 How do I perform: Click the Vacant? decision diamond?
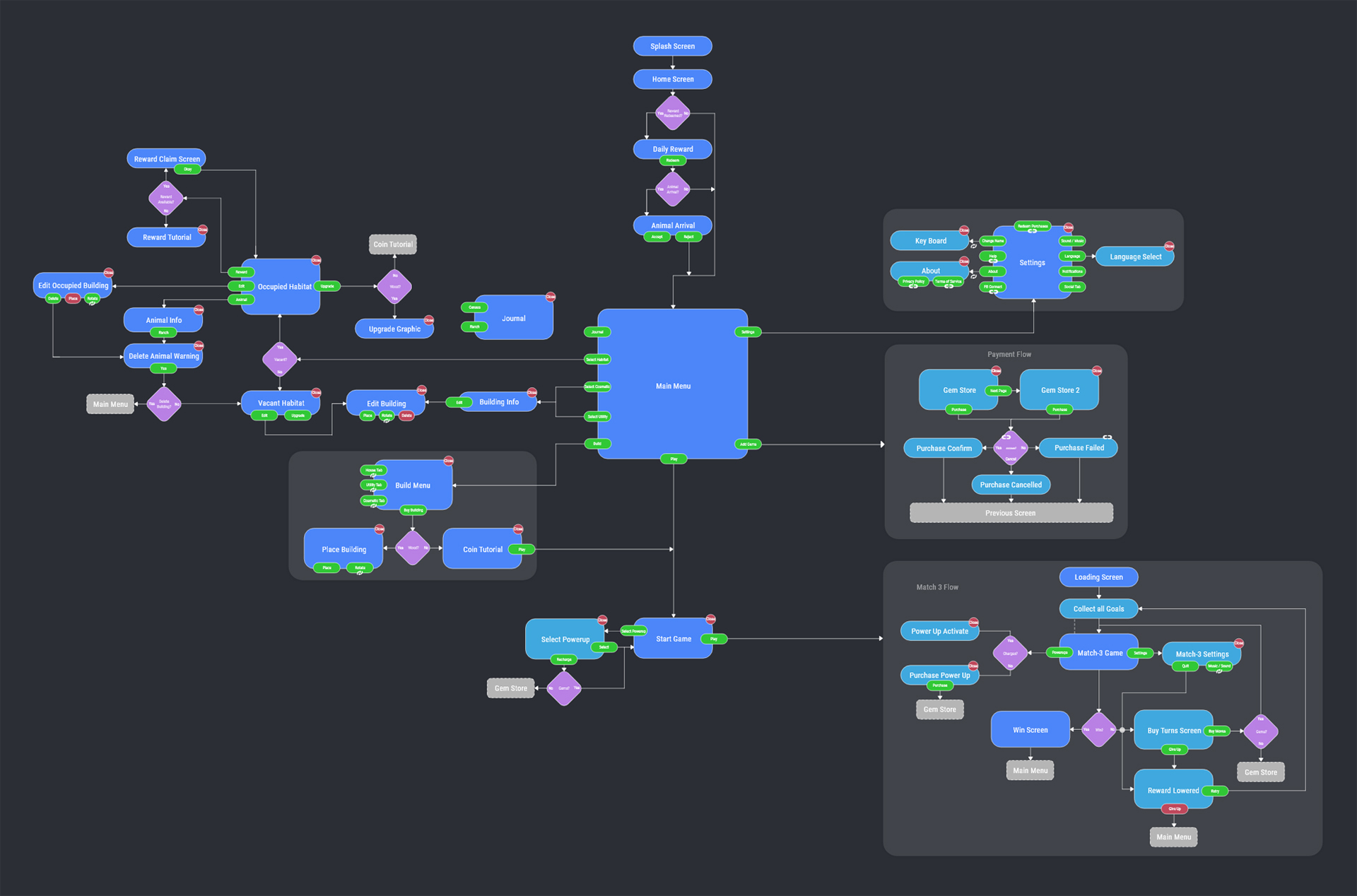280,360
